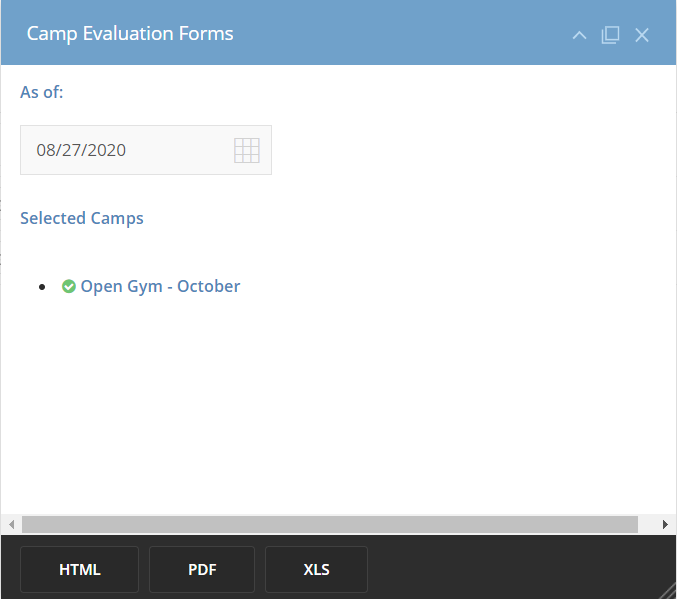Collapse the Camp Evaluation Forms panel
Screen dimensions: 677x599
579,35
